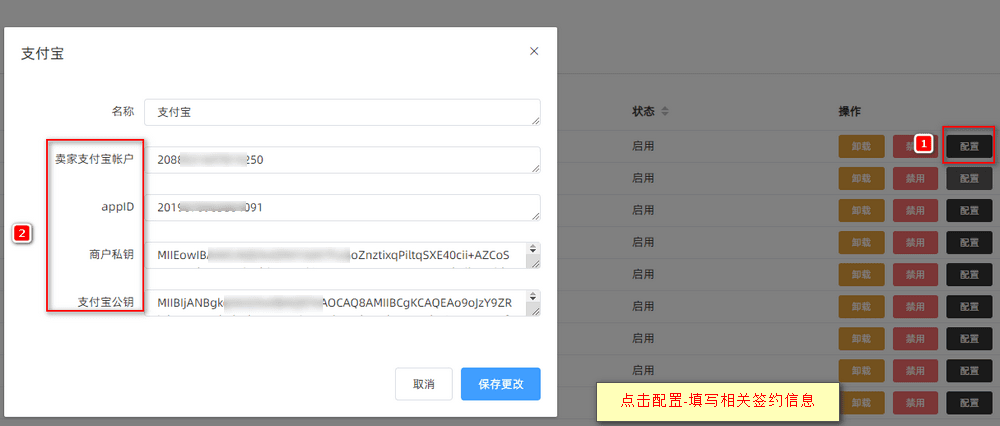Viewport: 1000px width, 426px height.
Task: Click 禁用 in the second table row
Action: point(915,179)
